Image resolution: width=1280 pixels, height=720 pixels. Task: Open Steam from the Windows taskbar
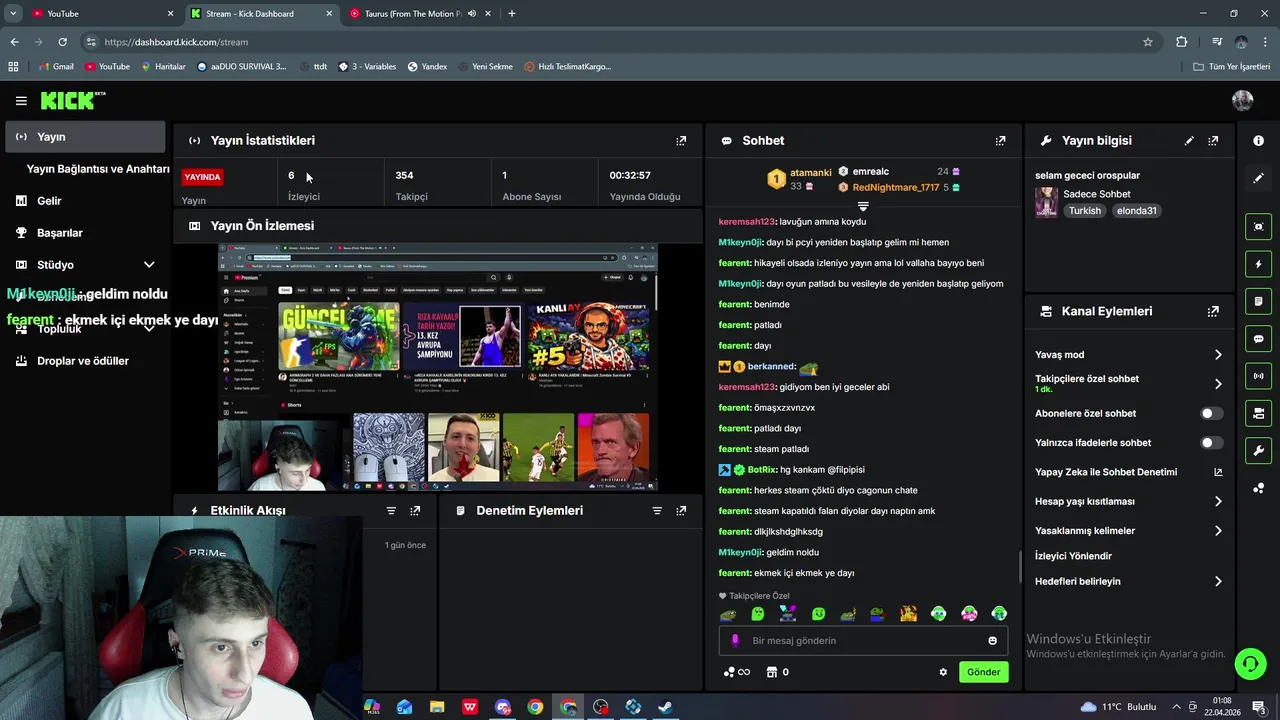(665, 707)
